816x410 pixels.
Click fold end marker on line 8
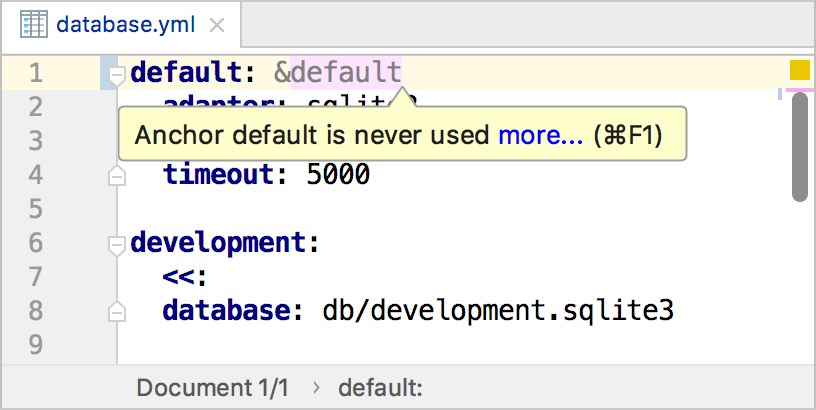point(117,311)
